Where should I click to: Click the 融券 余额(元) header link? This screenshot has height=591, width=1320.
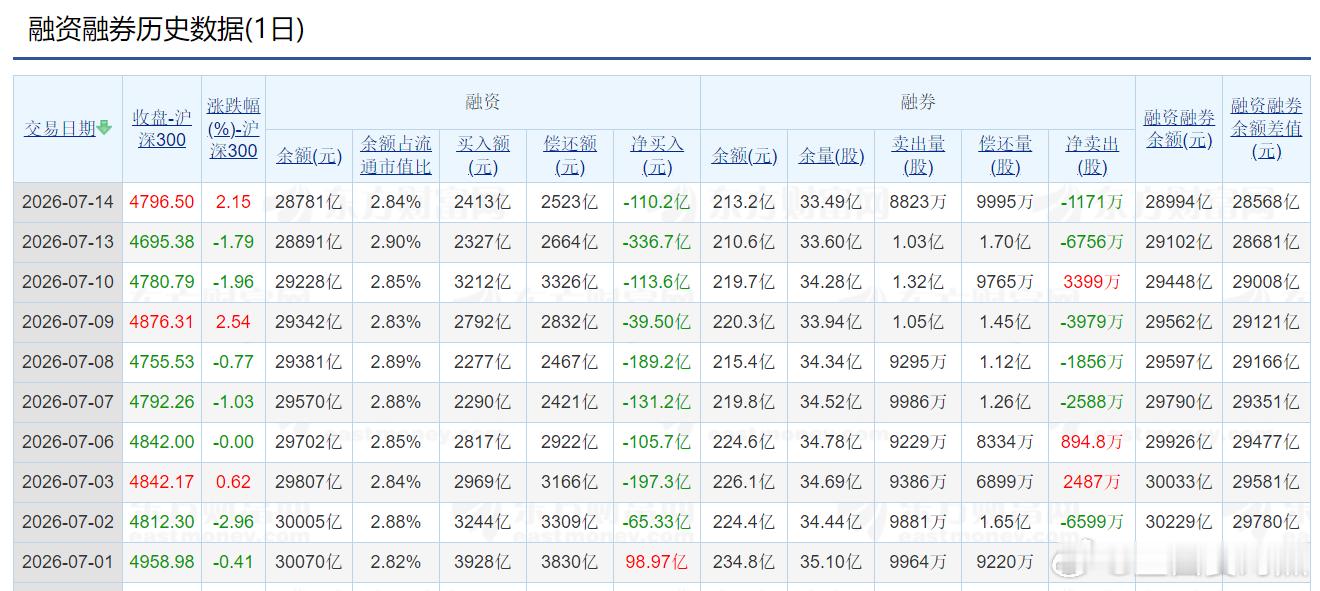click(x=744, y=156)
